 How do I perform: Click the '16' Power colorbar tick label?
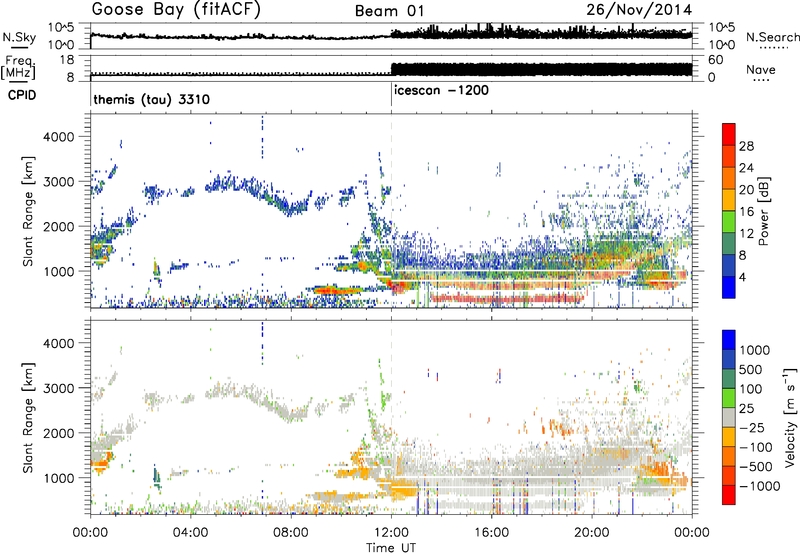746,212
